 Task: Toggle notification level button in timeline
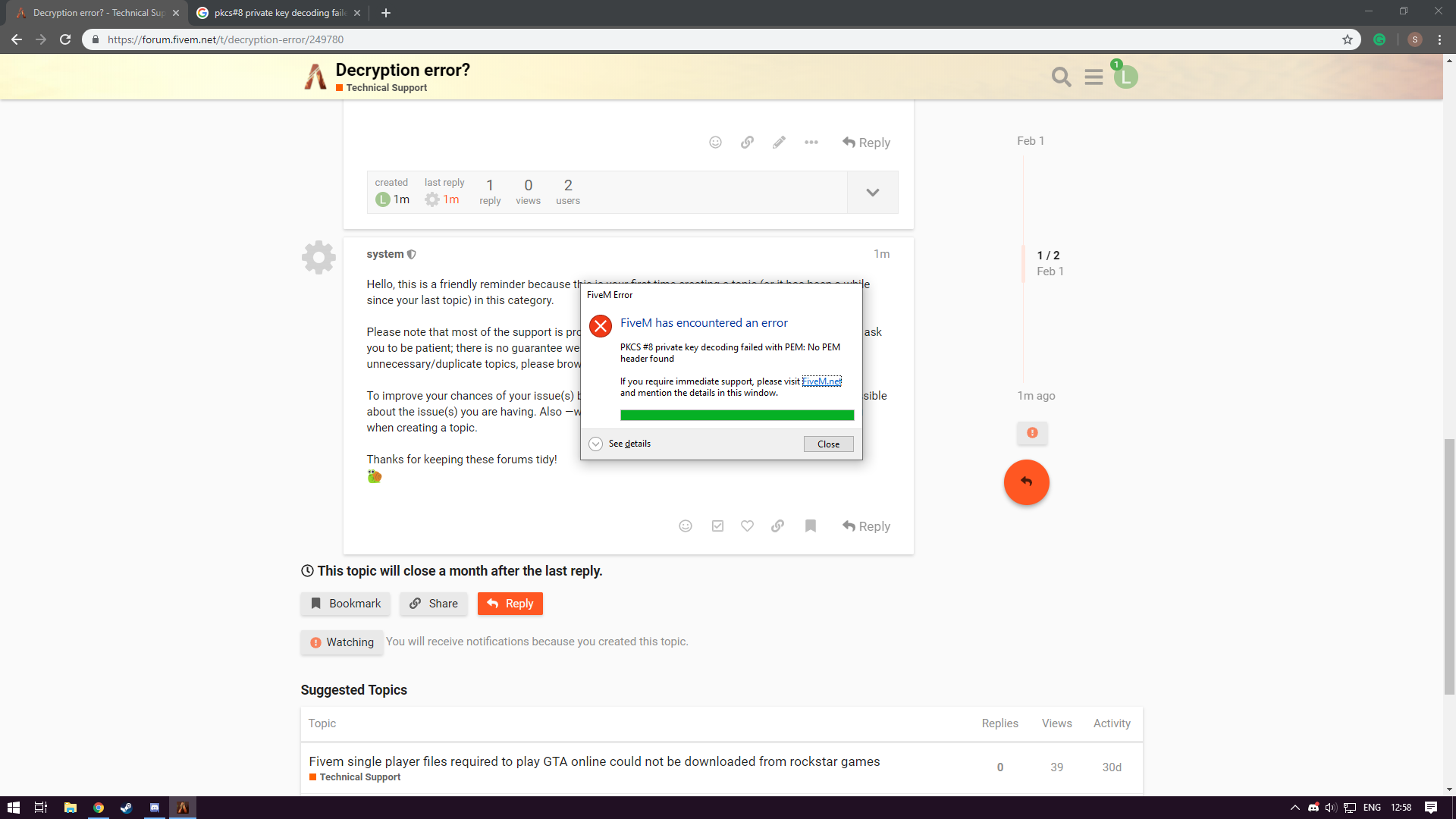pos(1032,433)
